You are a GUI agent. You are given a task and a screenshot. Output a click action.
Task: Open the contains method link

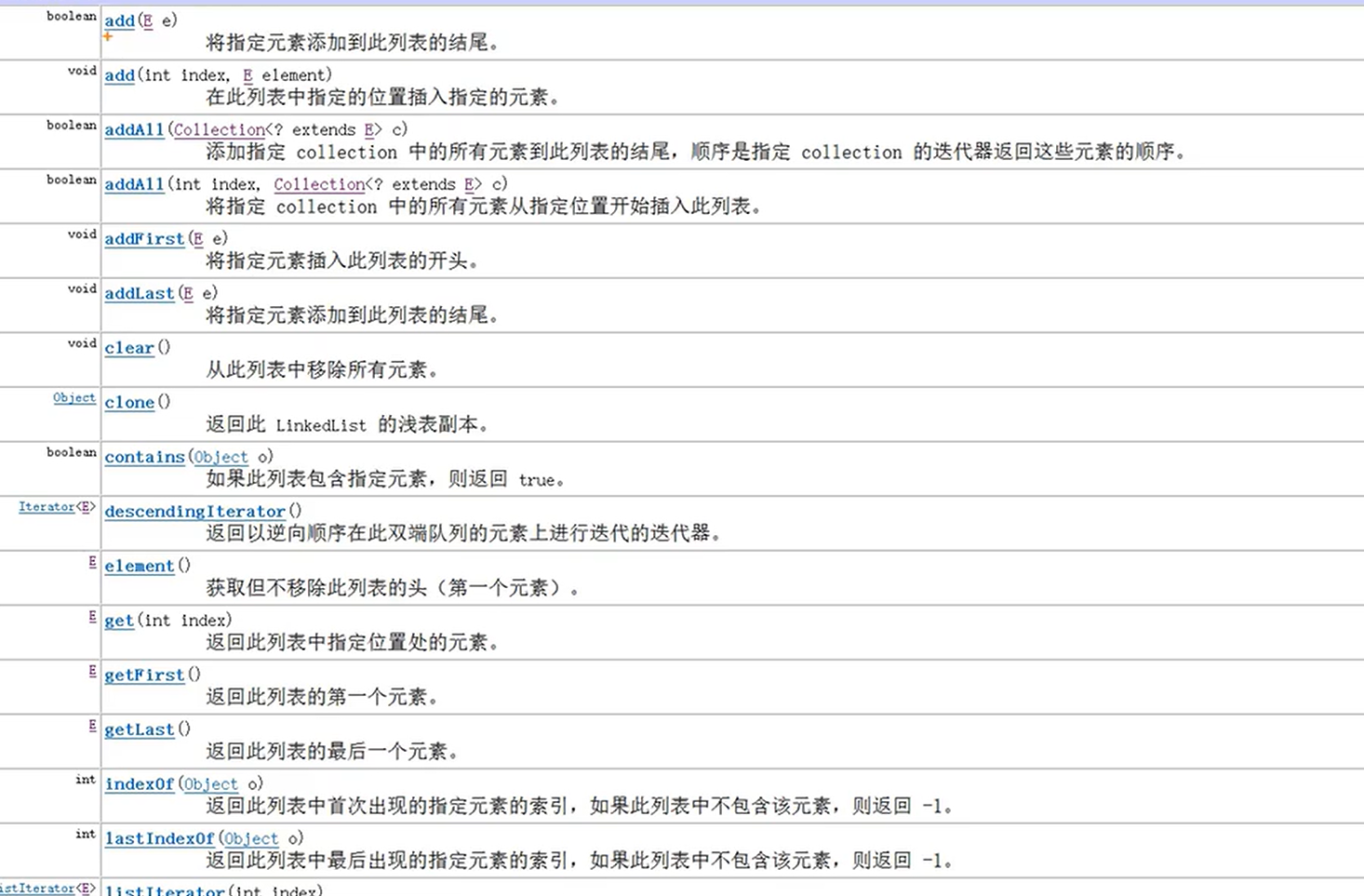[144, 457]
